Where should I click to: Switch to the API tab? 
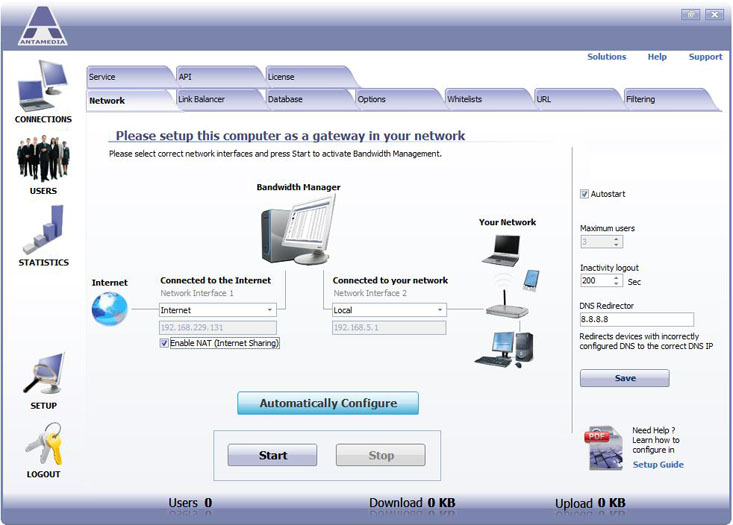tap(217, 77)
